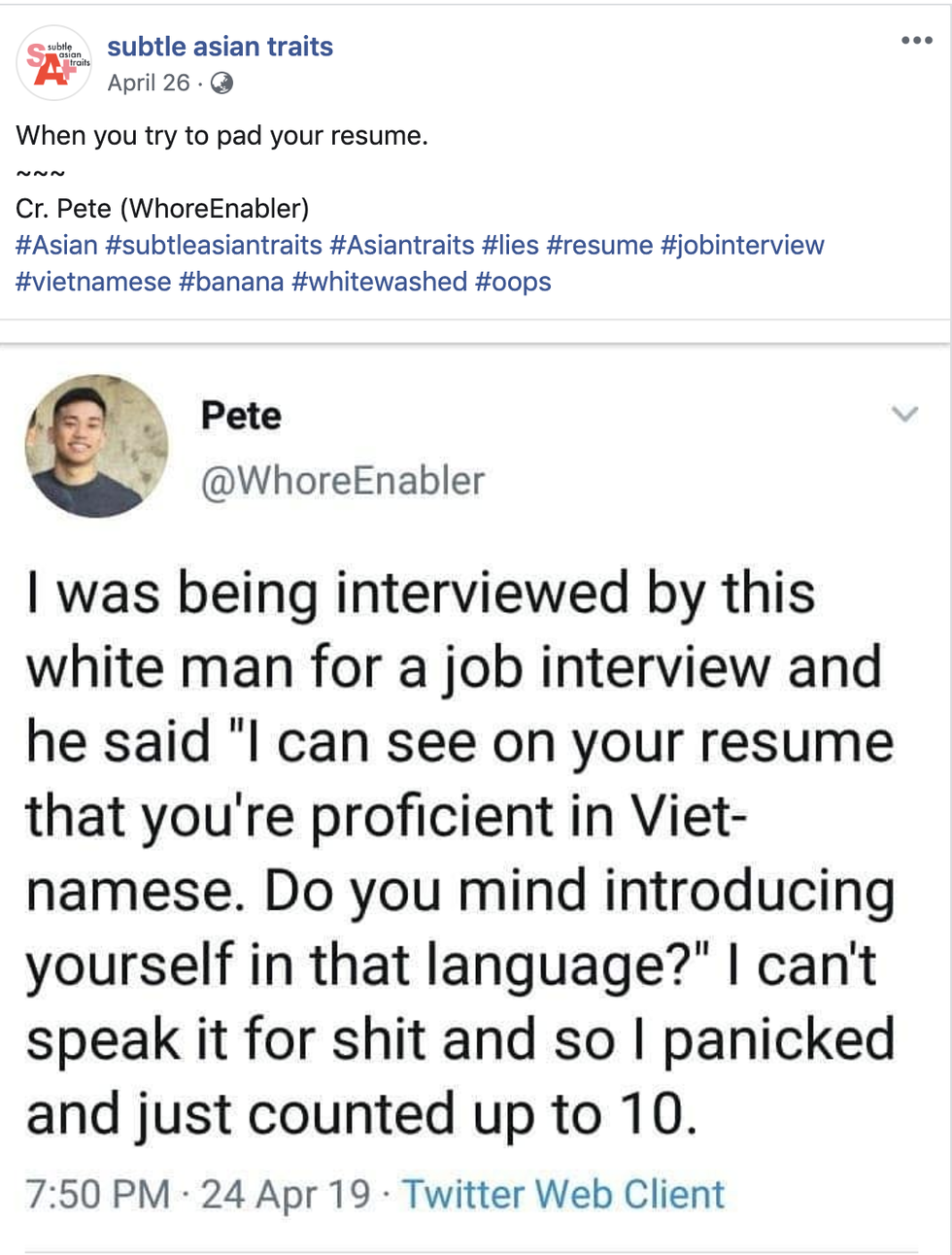Click the April 26 post date
Viewport: 952px width, 1255px height.
click(x=149, y=84)
